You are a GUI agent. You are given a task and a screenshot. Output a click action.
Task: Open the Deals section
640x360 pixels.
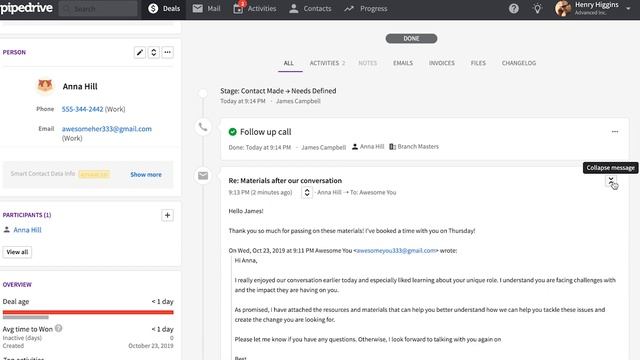pyautogui.click(x=164, y=9)
